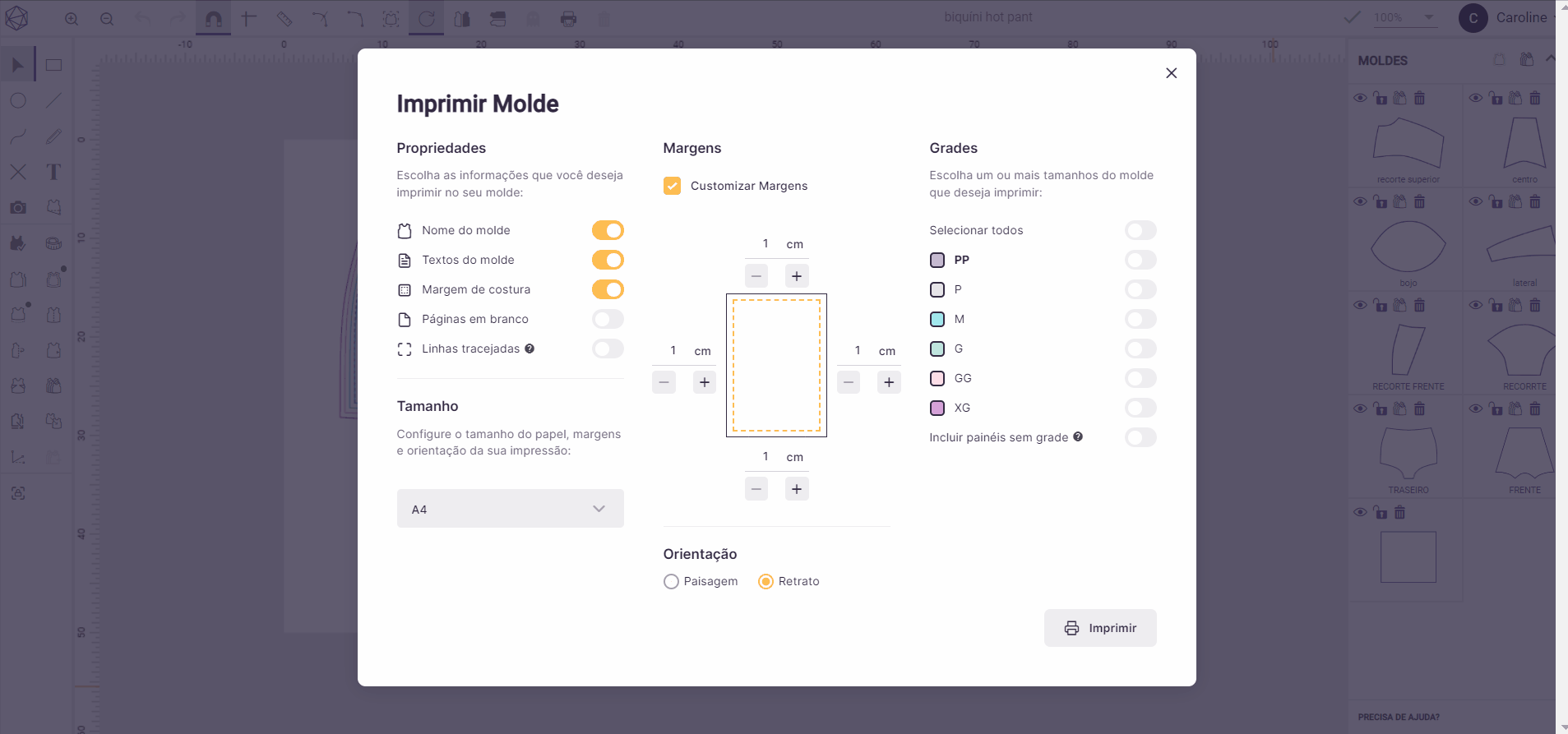
Task: Open Incluir painéis sem grade help icon
Action: pyautogui.click(x=1078, y=437)
